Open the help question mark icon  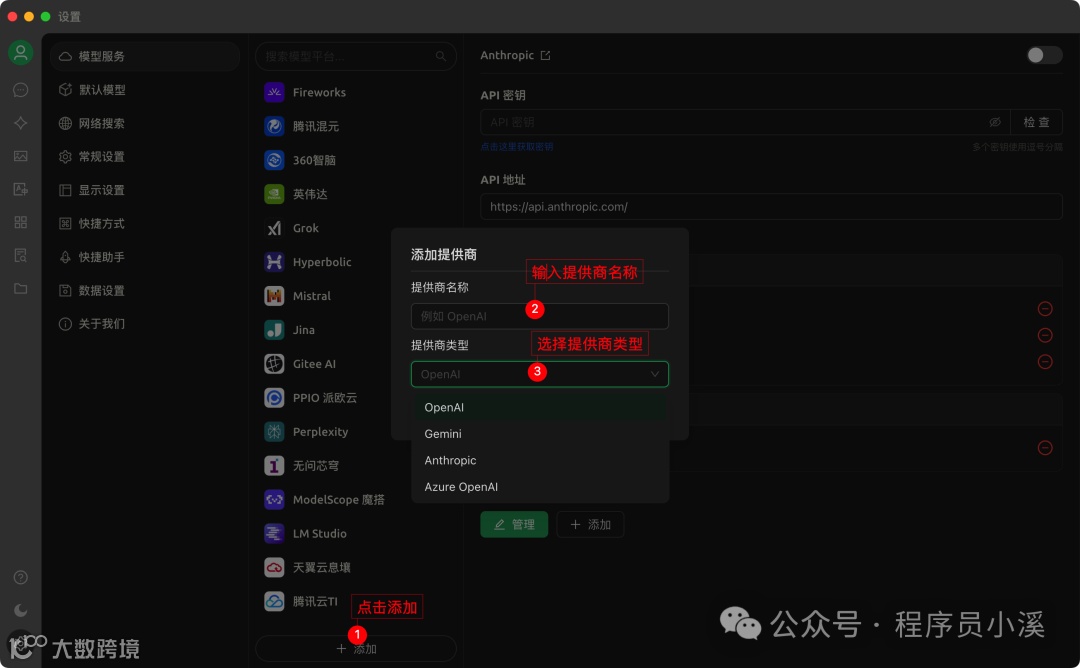click(x=21, y=577)
